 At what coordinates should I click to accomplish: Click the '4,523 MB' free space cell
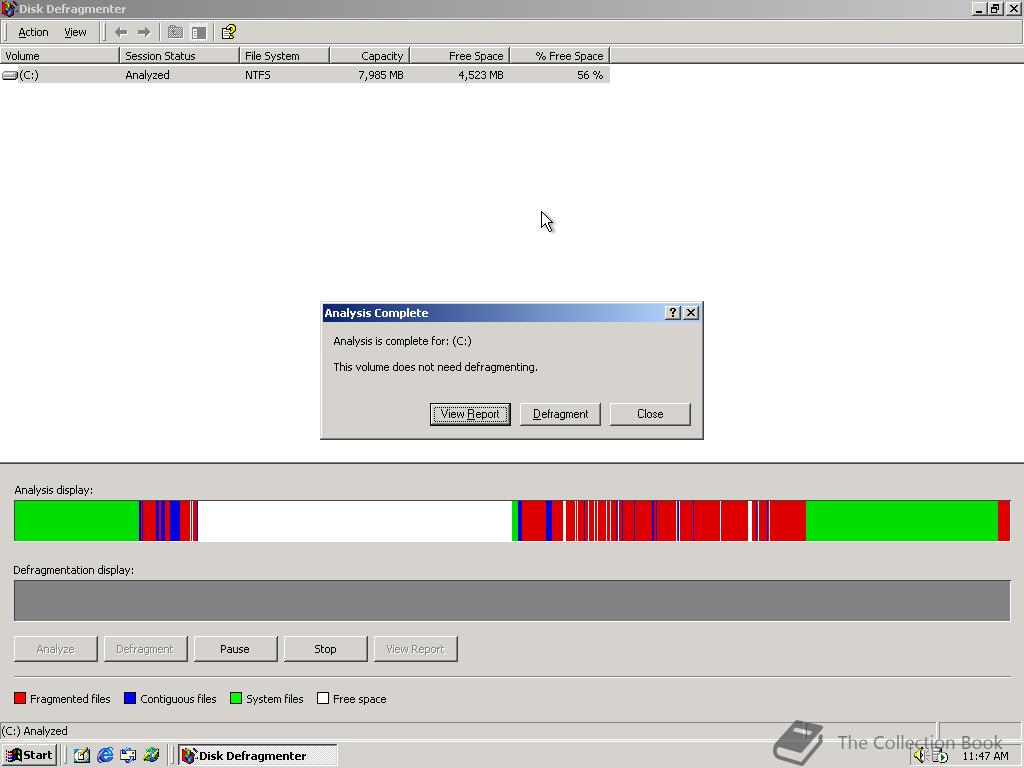pos(481,75)
